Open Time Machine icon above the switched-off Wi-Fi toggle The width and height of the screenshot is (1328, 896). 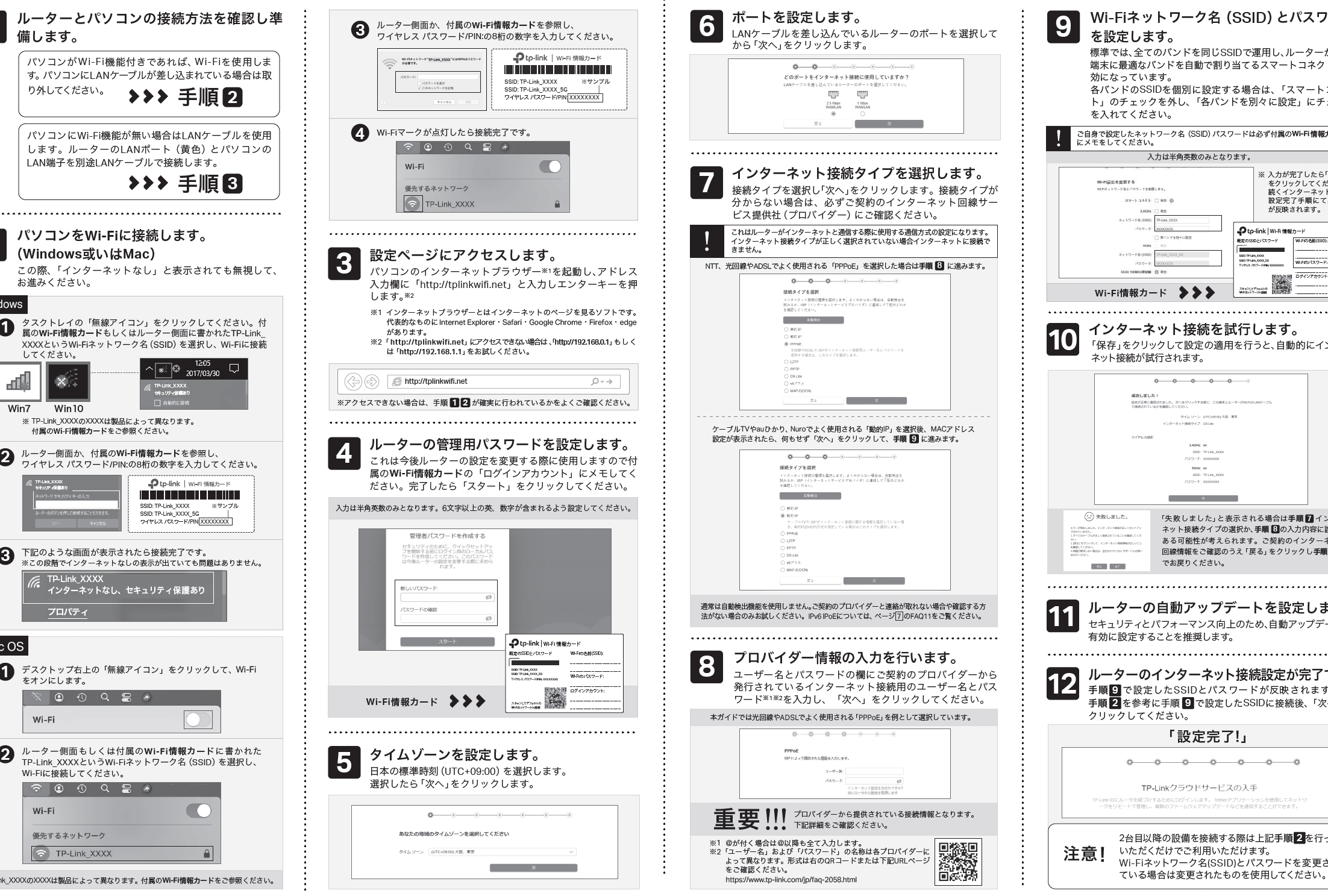[83, 698]
